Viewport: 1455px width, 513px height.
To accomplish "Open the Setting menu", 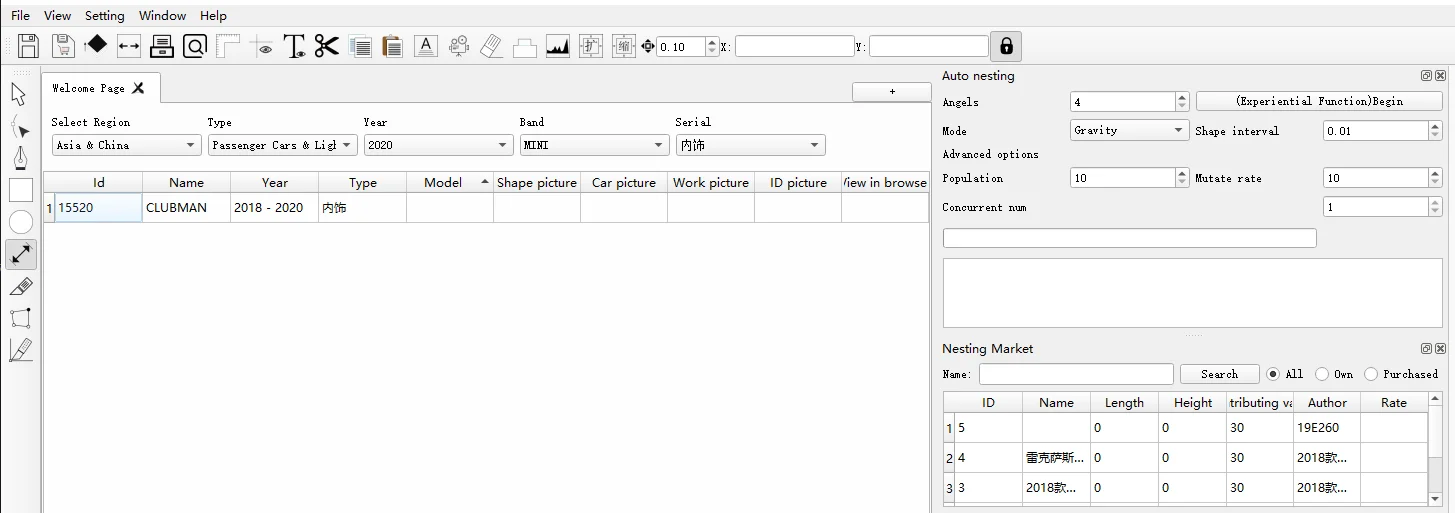I will [104, 16].
